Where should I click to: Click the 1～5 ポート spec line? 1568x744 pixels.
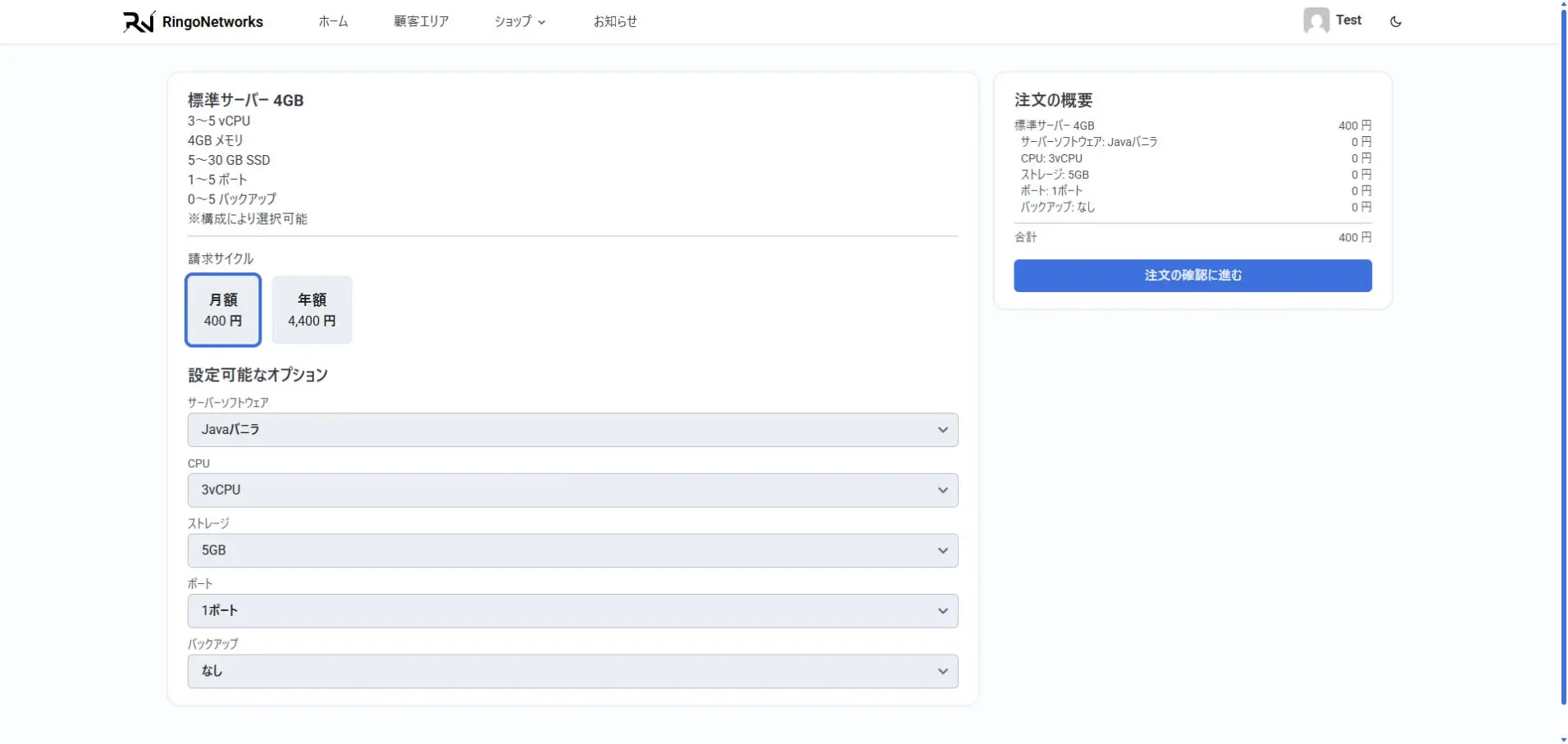pyautogui.click(x=217, y=180)
